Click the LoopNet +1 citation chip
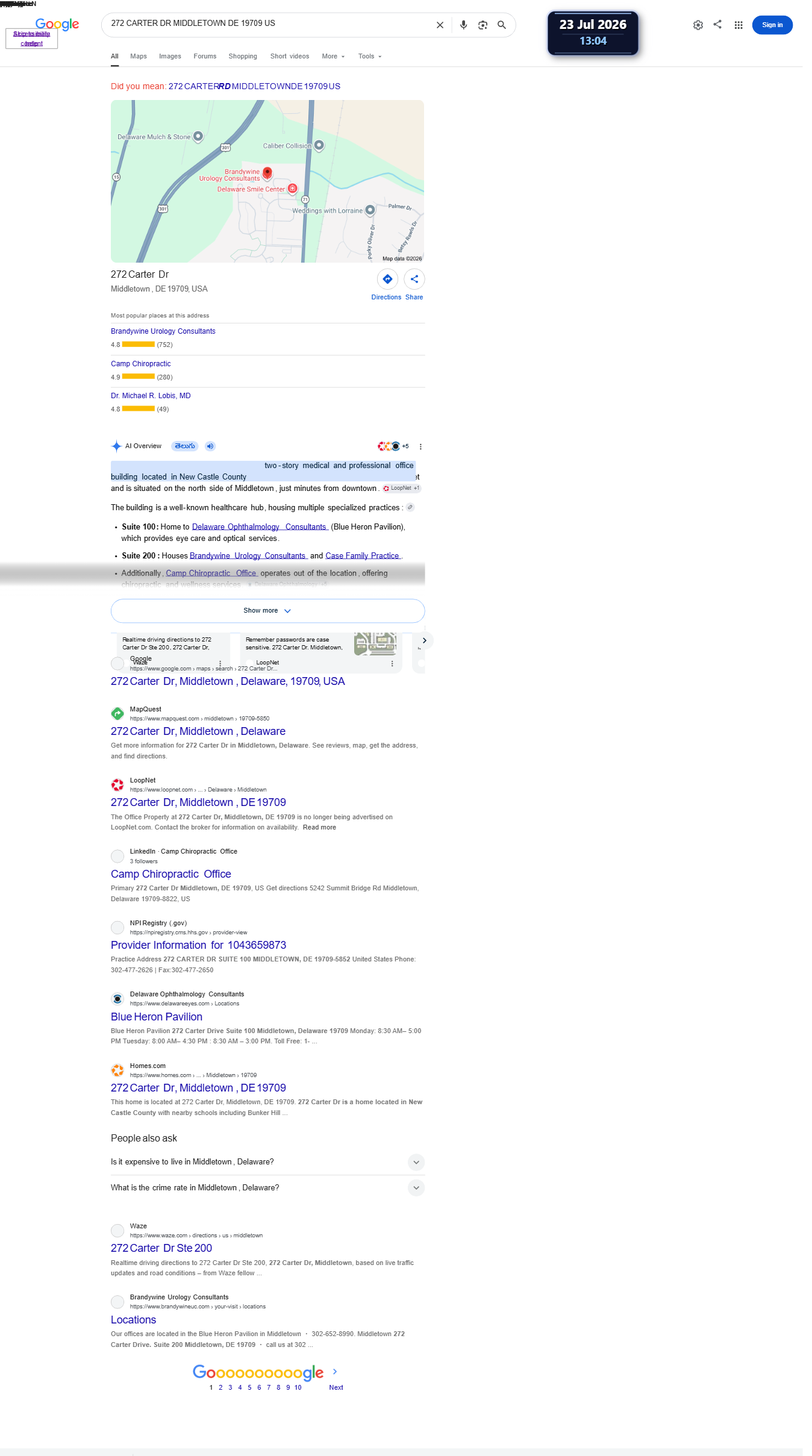 coord(402,488)
